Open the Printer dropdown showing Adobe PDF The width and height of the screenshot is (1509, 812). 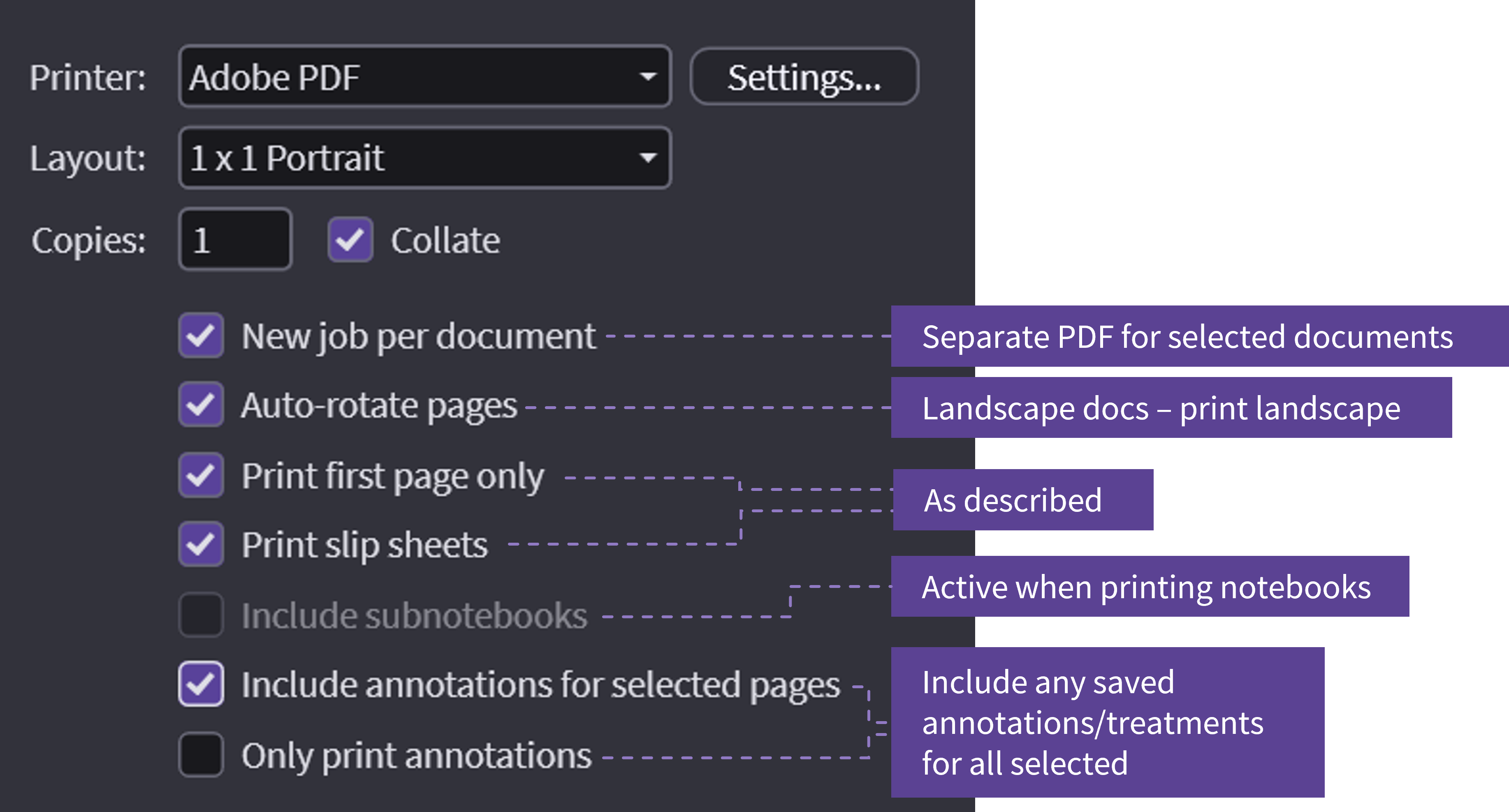(410, 77)
